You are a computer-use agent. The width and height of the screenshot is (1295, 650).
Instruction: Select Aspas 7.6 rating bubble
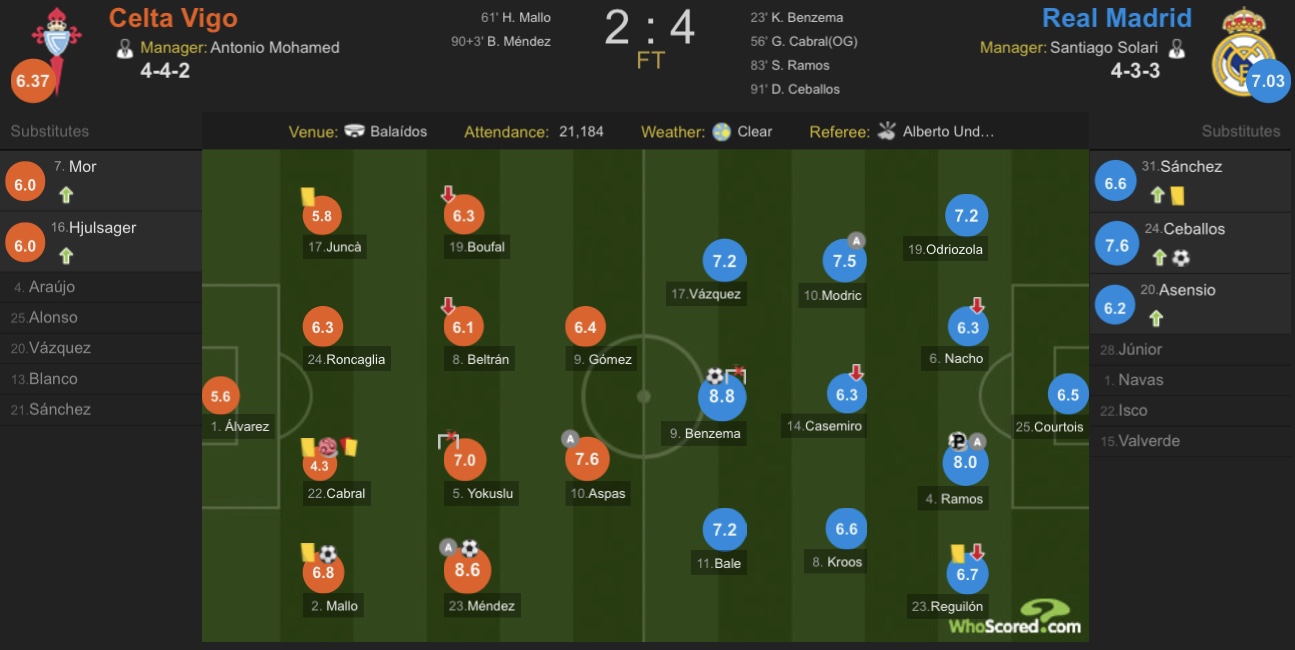tap(588, 459)
